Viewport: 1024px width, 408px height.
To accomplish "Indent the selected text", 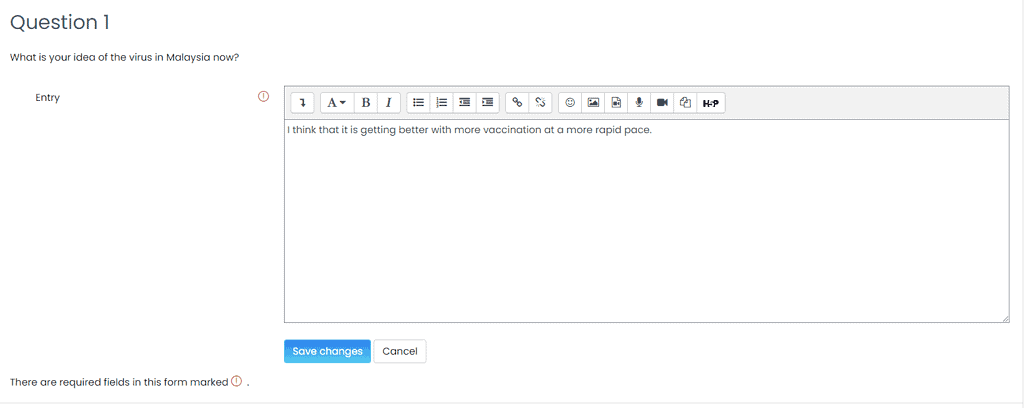I will click(487, 102).
